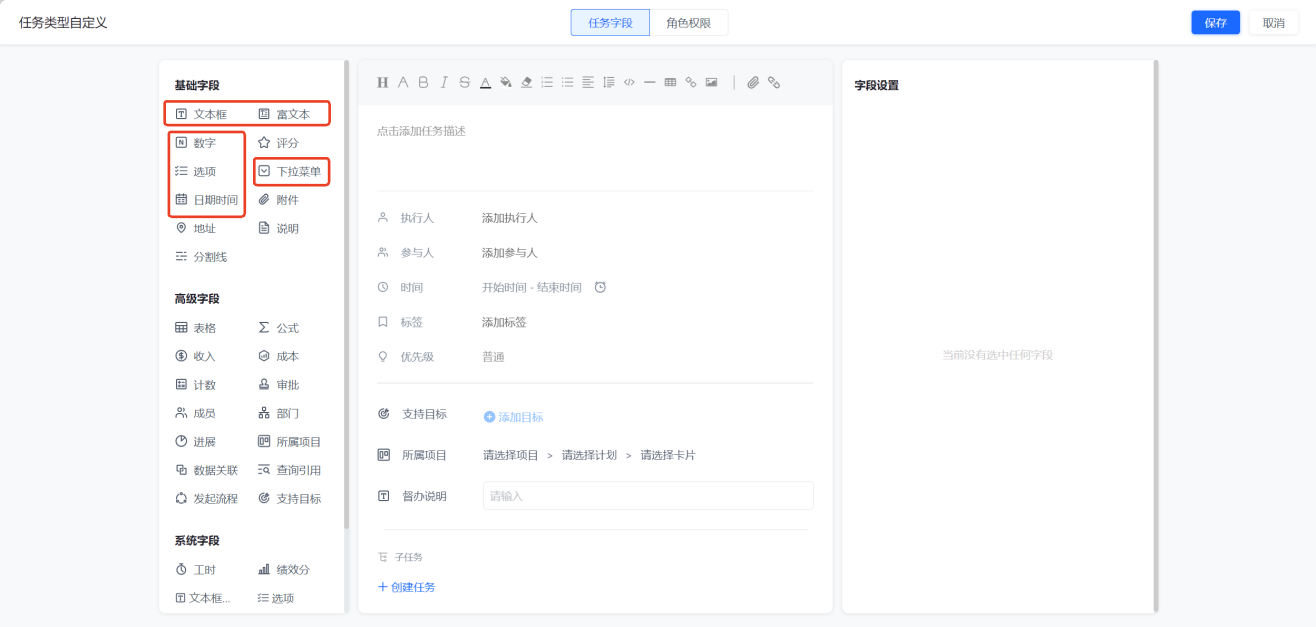
Task: Add the 收入 income field
Action: [x=195, y=357]
